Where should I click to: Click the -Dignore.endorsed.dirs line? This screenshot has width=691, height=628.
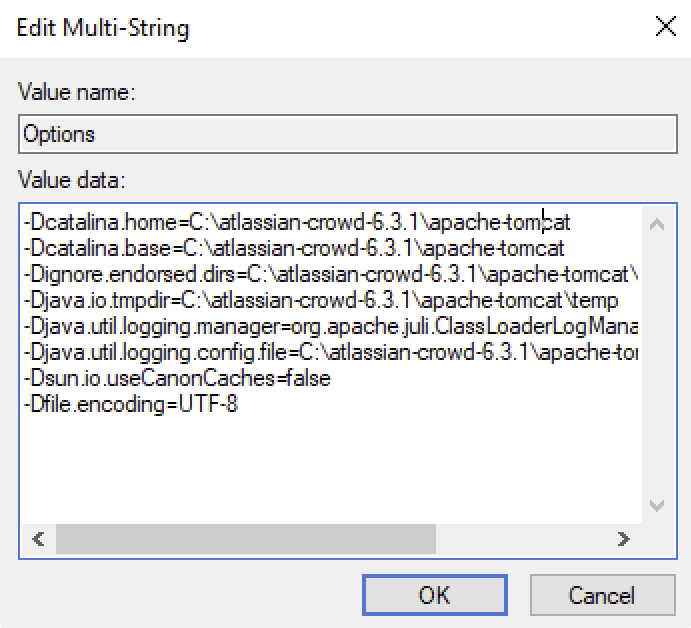pyautogui.click(x=330, y=274)
